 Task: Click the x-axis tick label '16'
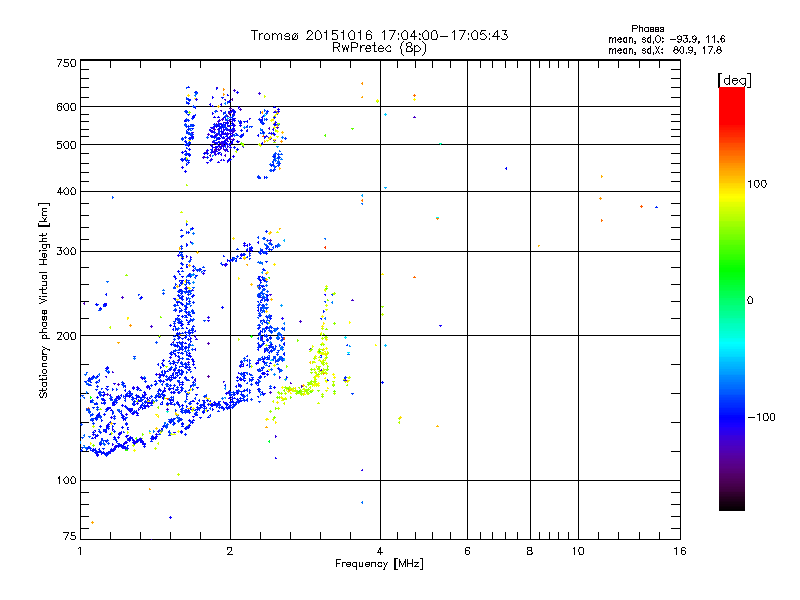tap(680, 551)
